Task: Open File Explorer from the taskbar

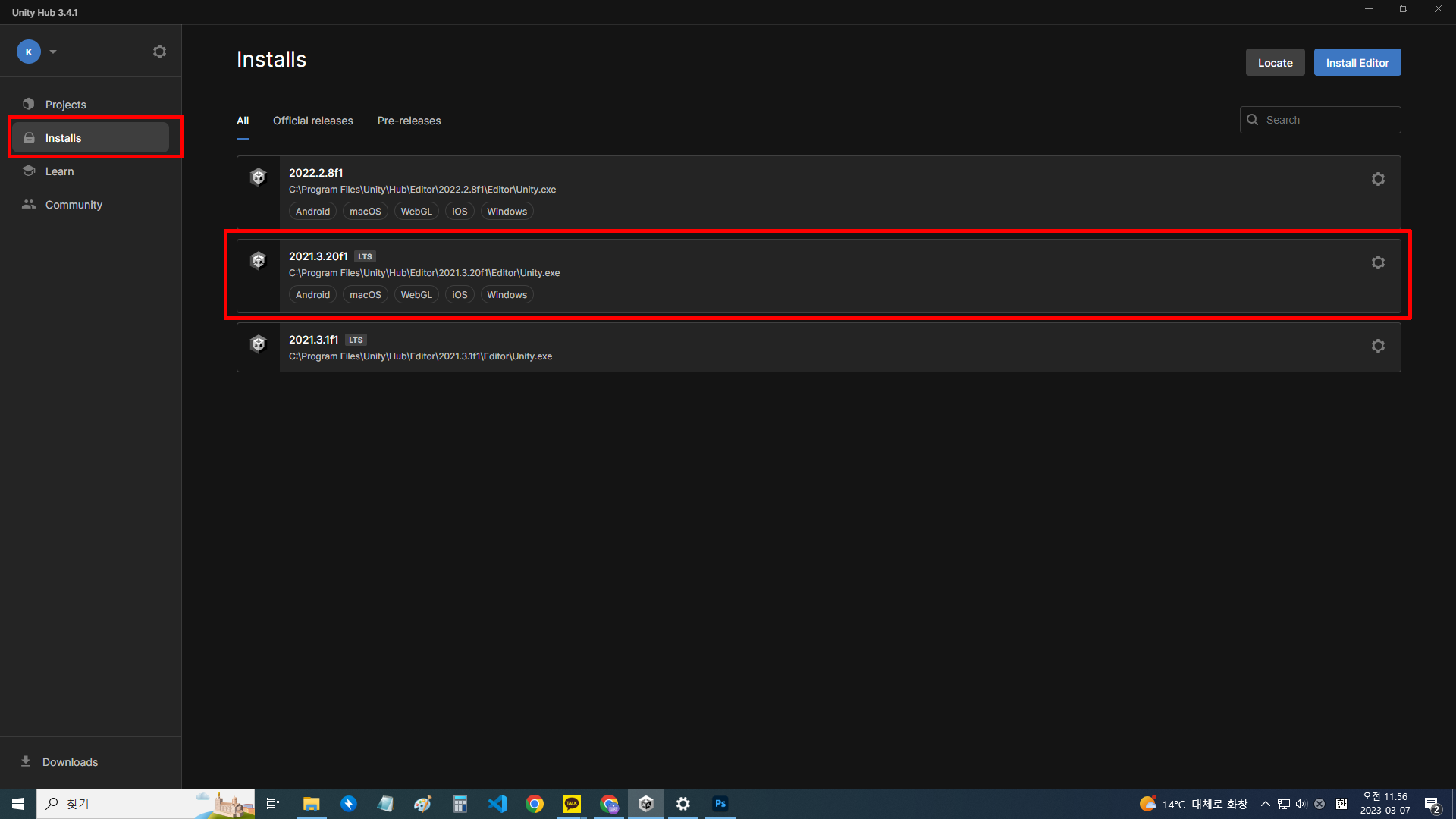Action: pyautogui.click(x=311, y=804)
